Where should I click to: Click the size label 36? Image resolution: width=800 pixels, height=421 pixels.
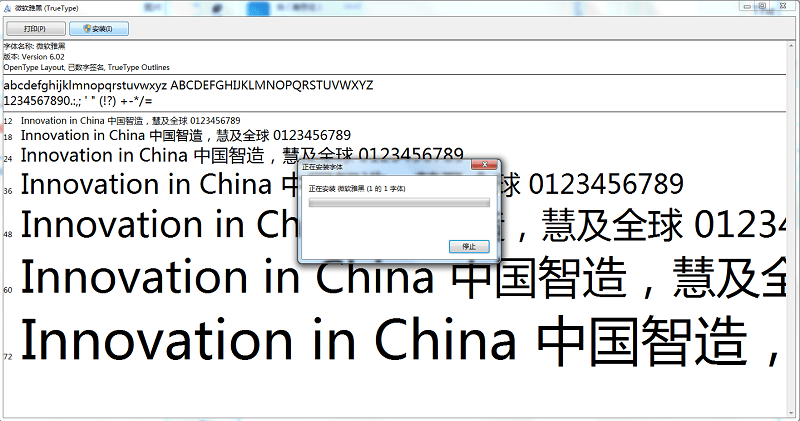tap(8, 191)
